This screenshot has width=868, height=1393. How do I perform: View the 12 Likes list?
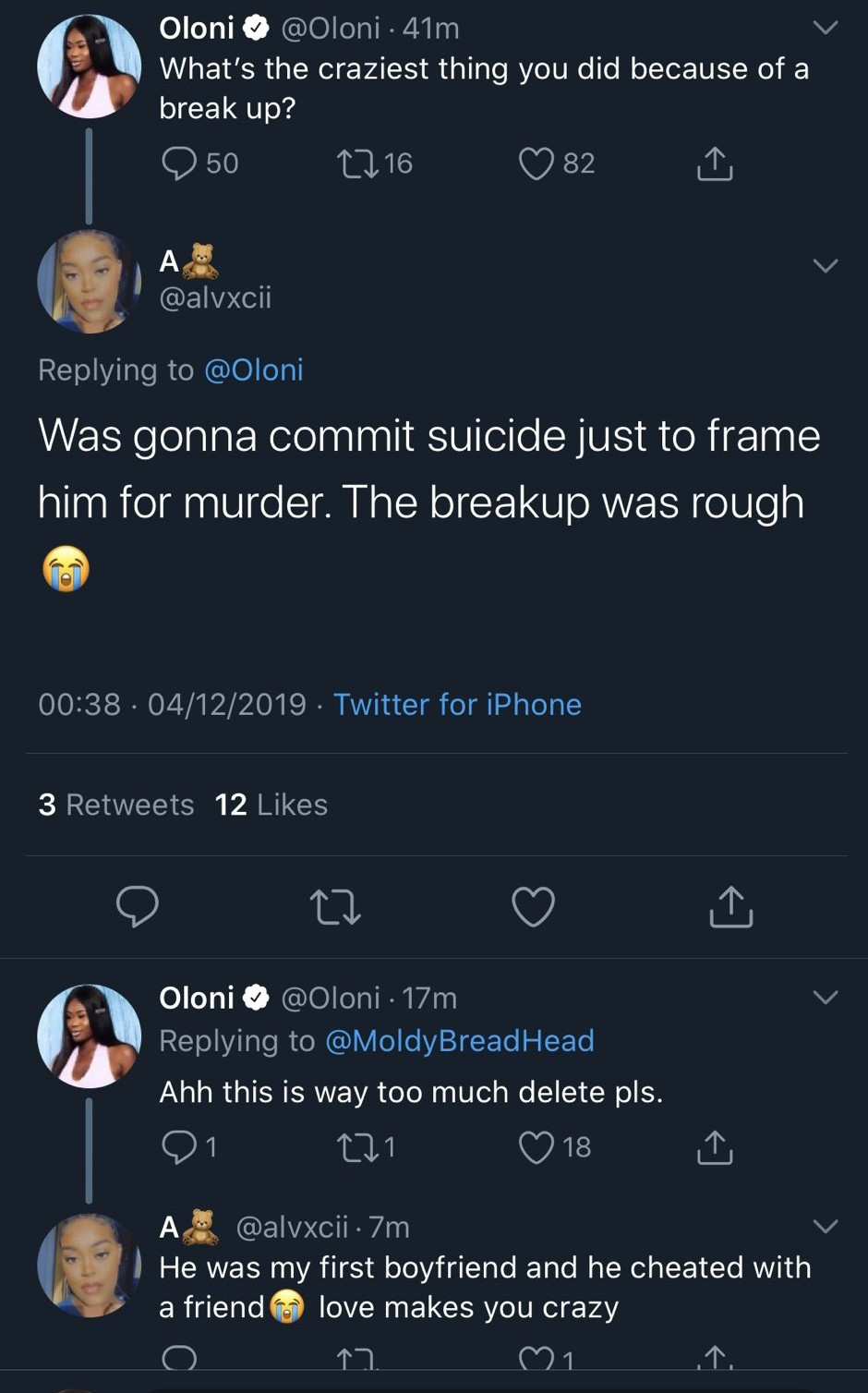click(x=271, y=805)
